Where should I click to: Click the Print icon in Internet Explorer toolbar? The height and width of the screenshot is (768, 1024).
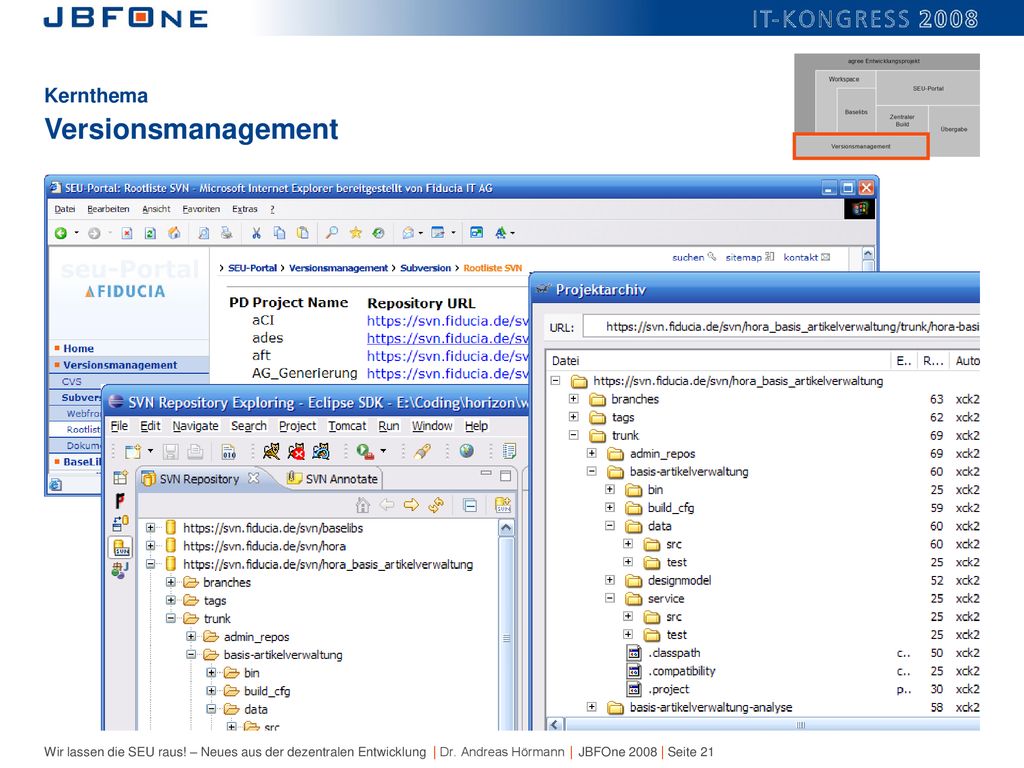227,233
